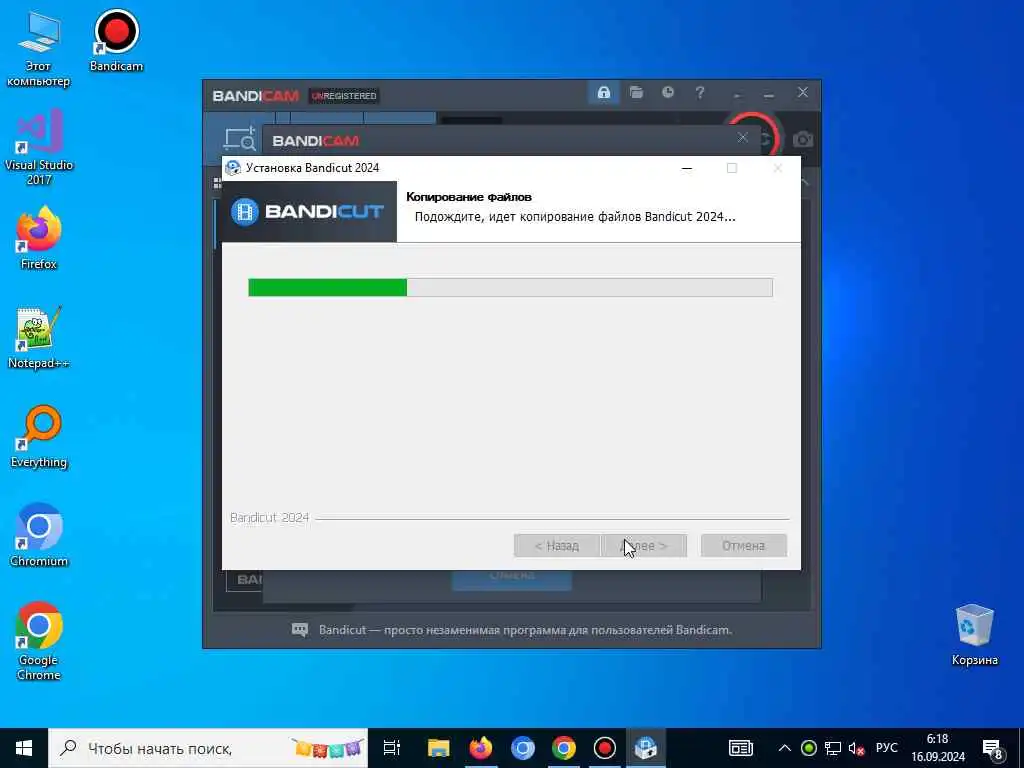1024x768 pixels.
Task: Open the Windows Start menu
Action: point(24,748)
